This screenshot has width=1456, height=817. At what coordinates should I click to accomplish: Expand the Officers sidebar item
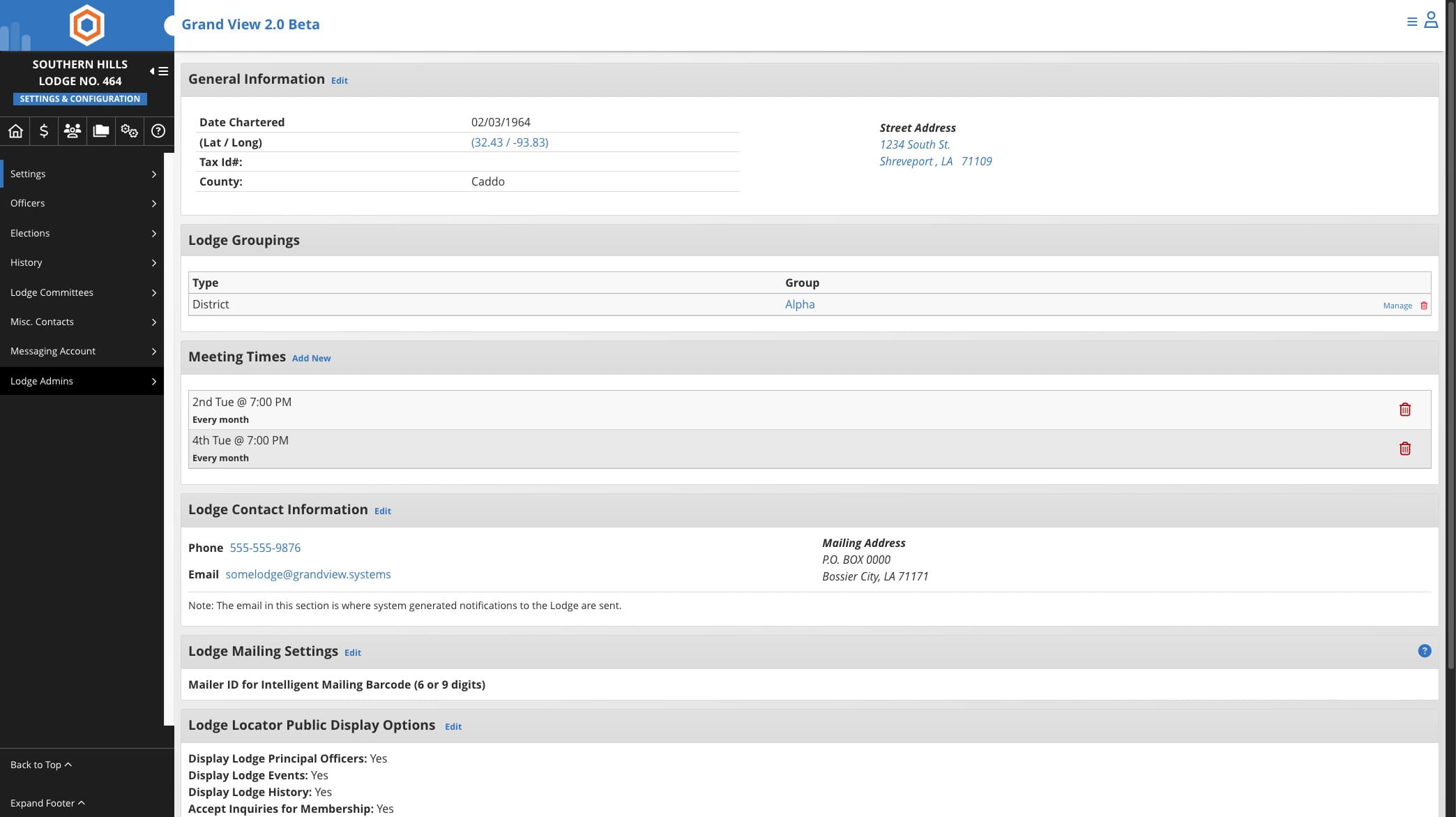[x=82, y=203]
